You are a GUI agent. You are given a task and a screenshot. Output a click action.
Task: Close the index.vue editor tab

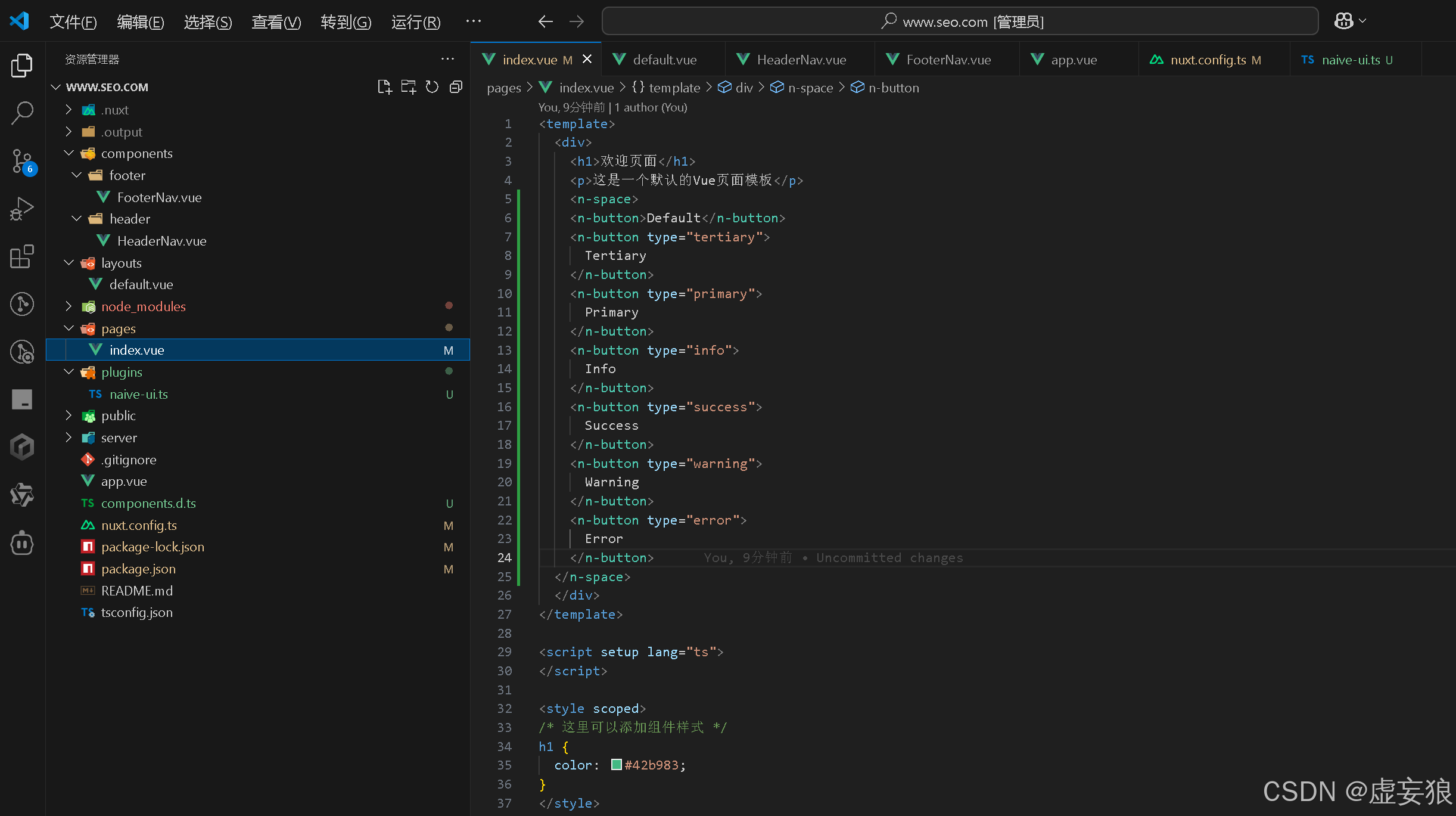point(587,59)
